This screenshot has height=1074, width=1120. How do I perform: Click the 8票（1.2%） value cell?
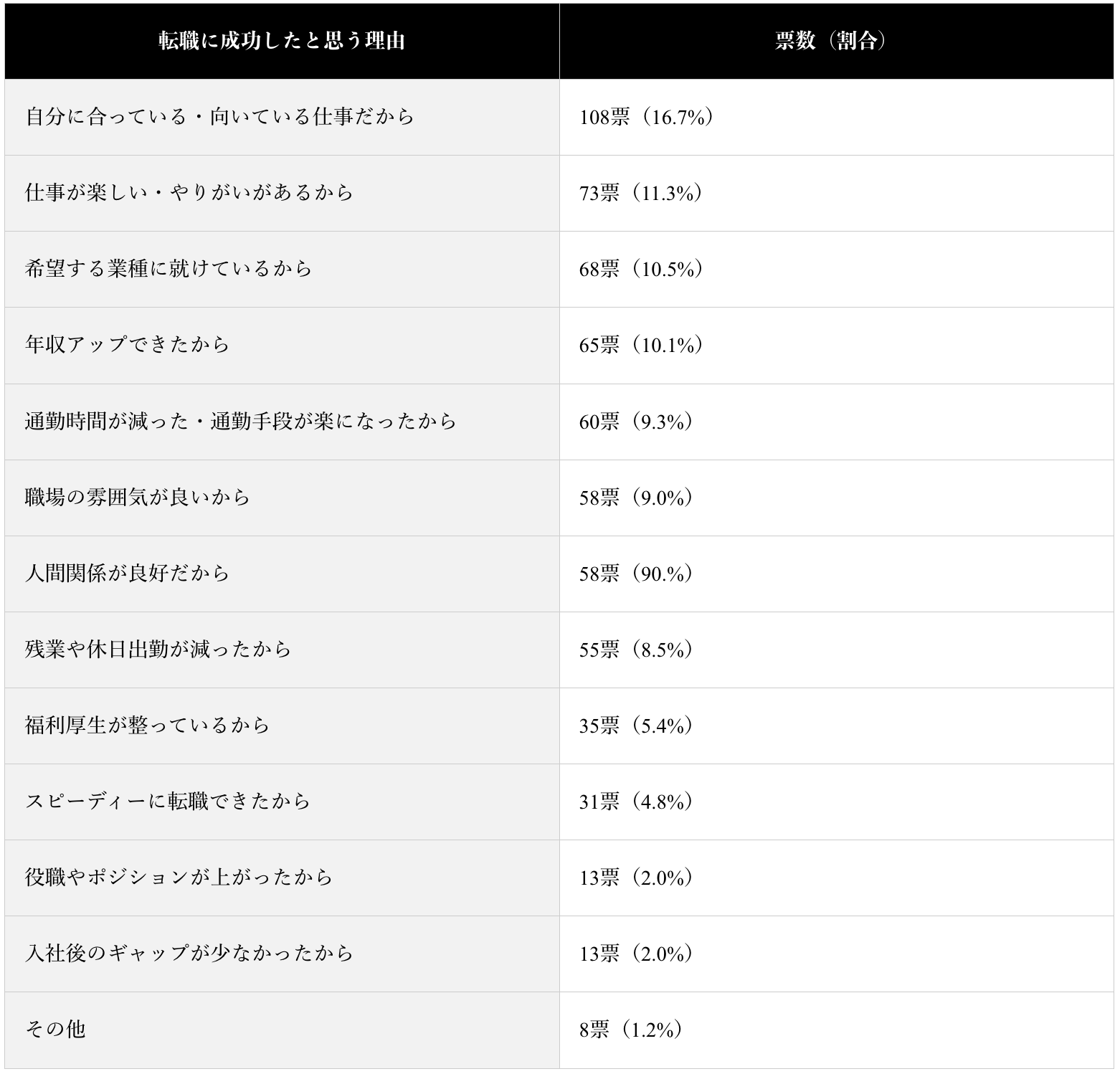pos(630,1030)
